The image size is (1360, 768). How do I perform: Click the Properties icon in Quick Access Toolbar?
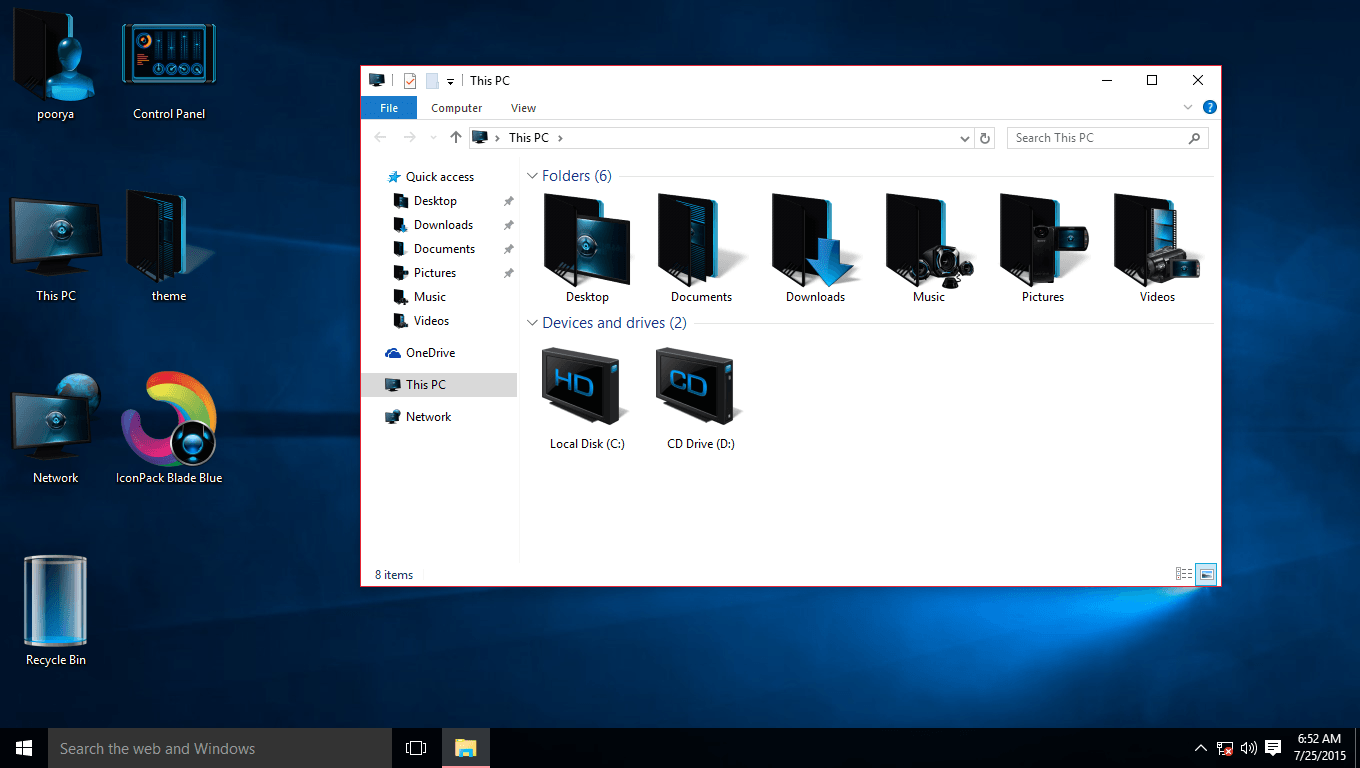(x=411, y=80)
